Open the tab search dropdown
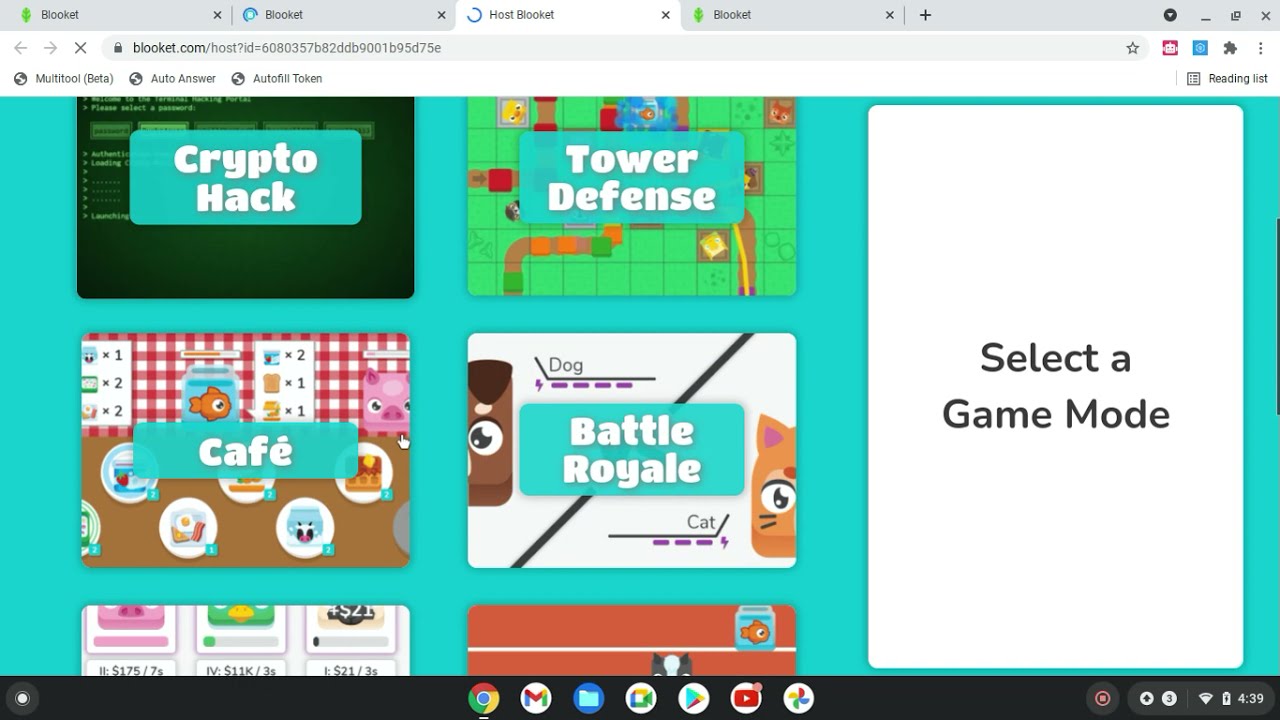1280x720 pixels. (1170, 15)
